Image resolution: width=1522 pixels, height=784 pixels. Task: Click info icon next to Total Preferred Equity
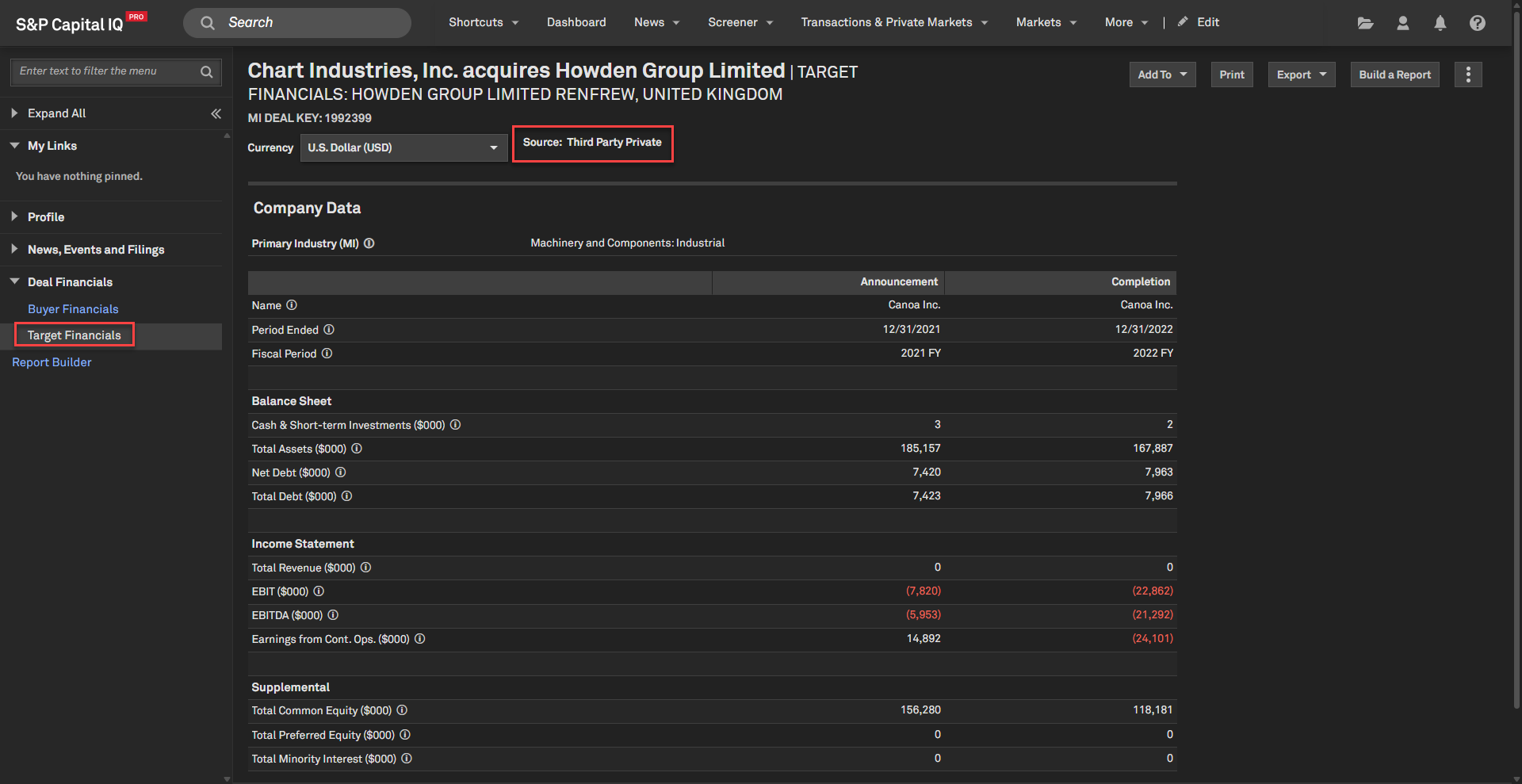[405, 735]
